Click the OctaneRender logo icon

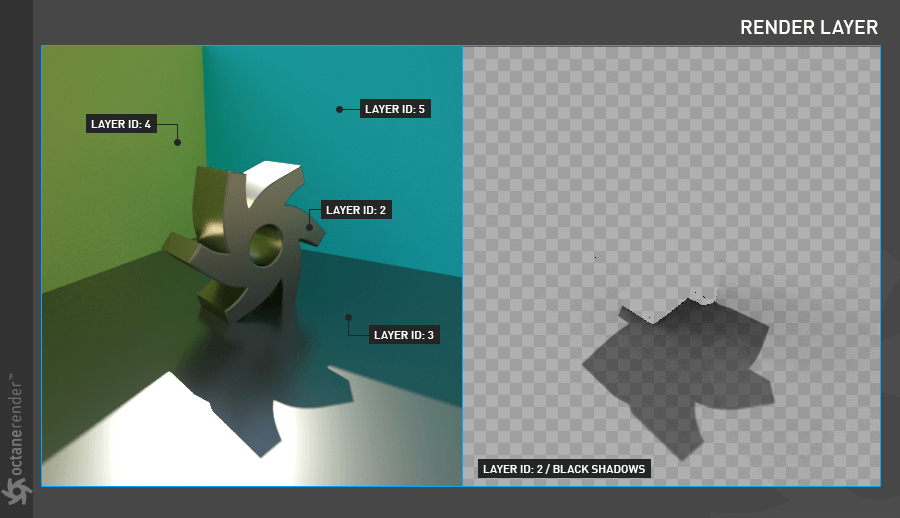pyautogui.click(x=16, y=492)
